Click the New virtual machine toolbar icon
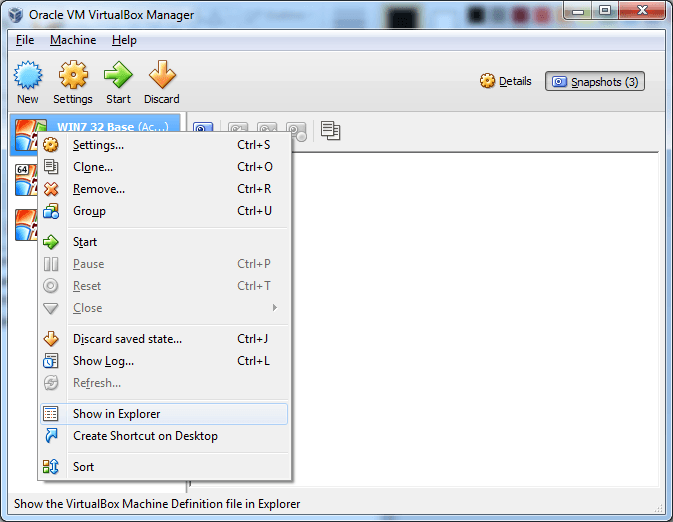The image size is (673, 522). click(28, 82)
